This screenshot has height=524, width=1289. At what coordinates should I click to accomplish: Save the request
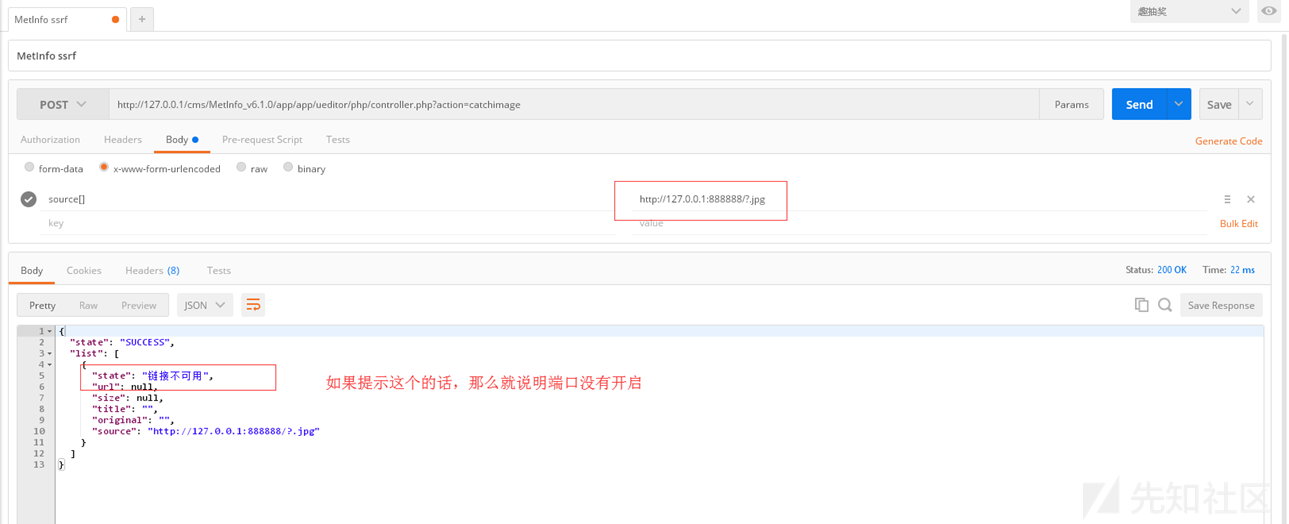click(x=1219, y=104)
